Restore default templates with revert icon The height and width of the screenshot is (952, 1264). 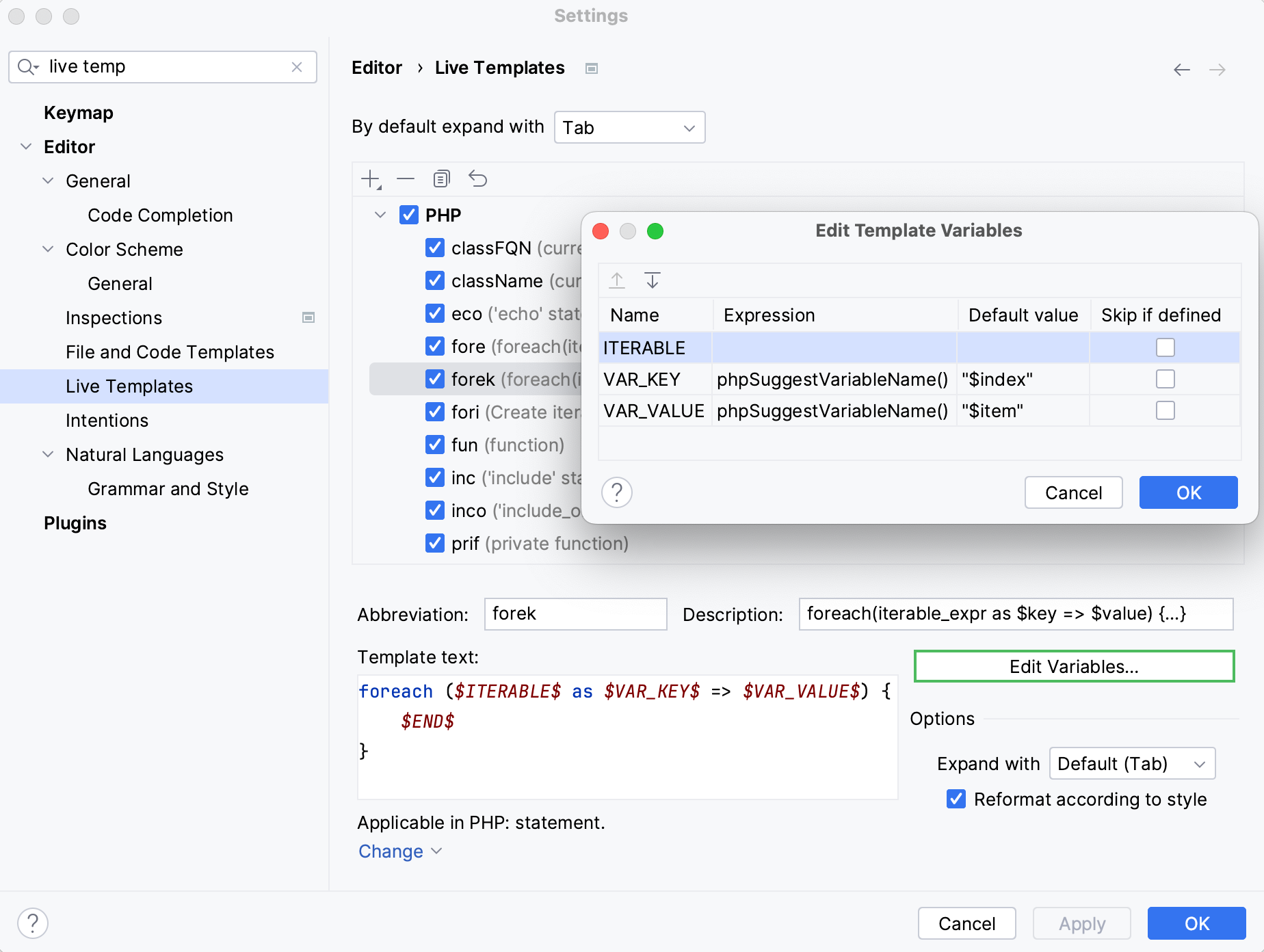click(x=477, y=178)
